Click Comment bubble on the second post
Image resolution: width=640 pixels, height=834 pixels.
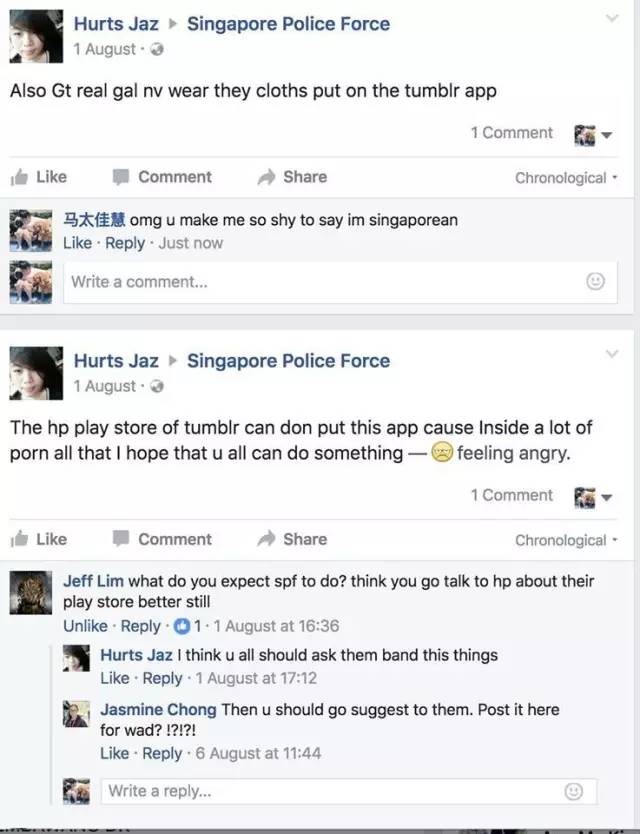162,539
